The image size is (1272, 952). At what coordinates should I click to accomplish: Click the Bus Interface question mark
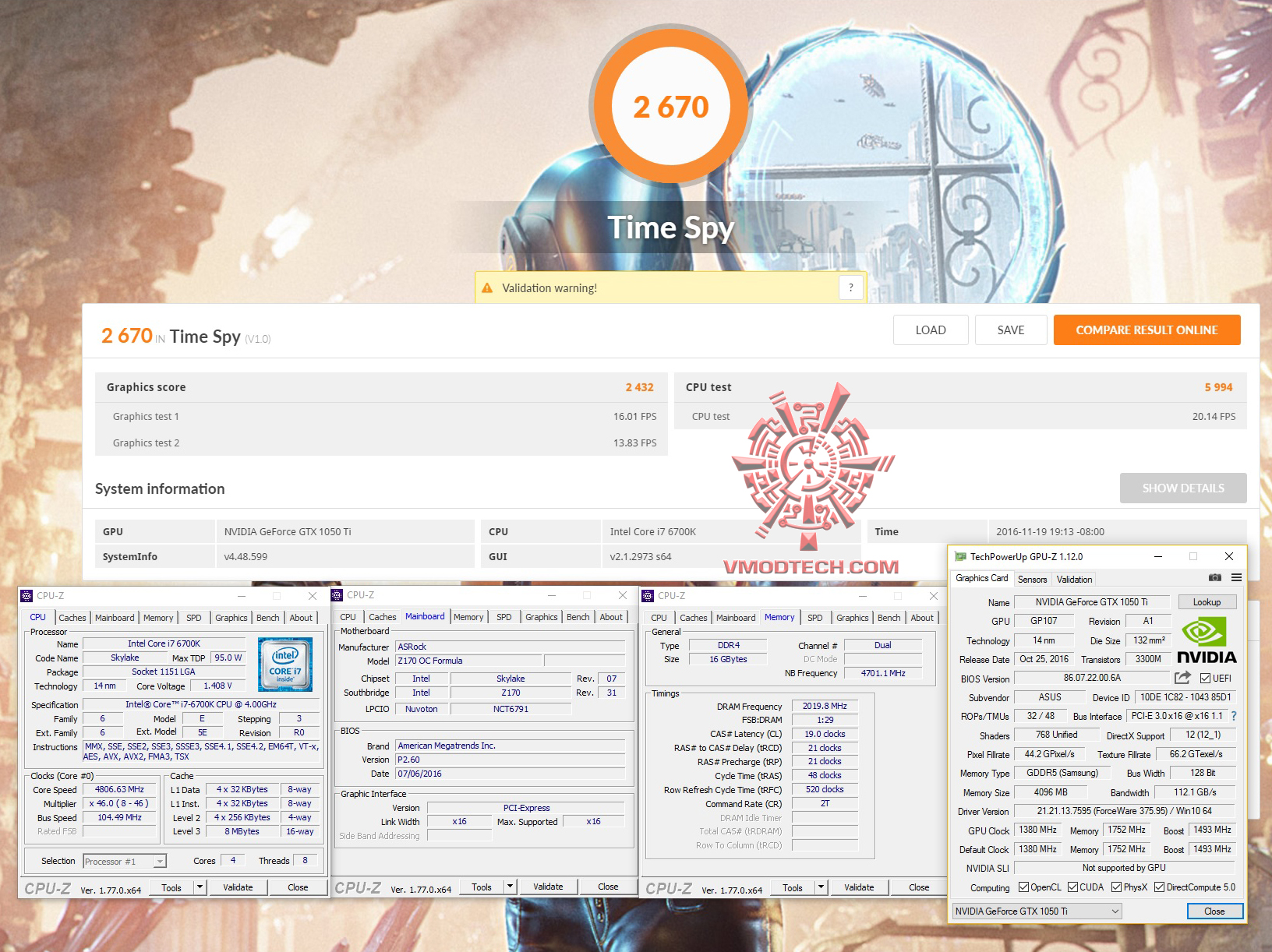click(x=1234, y=716)
